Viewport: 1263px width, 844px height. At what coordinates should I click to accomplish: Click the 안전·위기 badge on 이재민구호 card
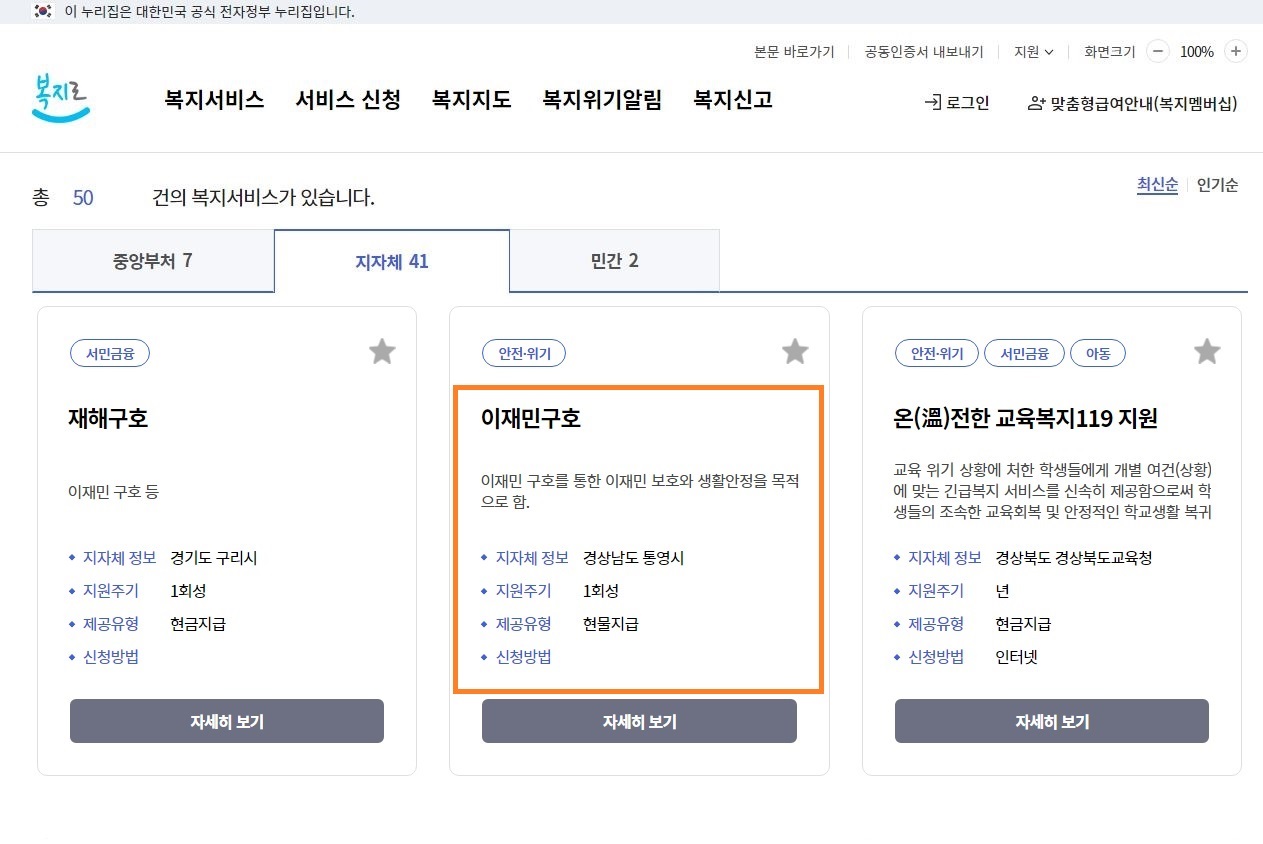pyautogui.click(x=523, y=353)
